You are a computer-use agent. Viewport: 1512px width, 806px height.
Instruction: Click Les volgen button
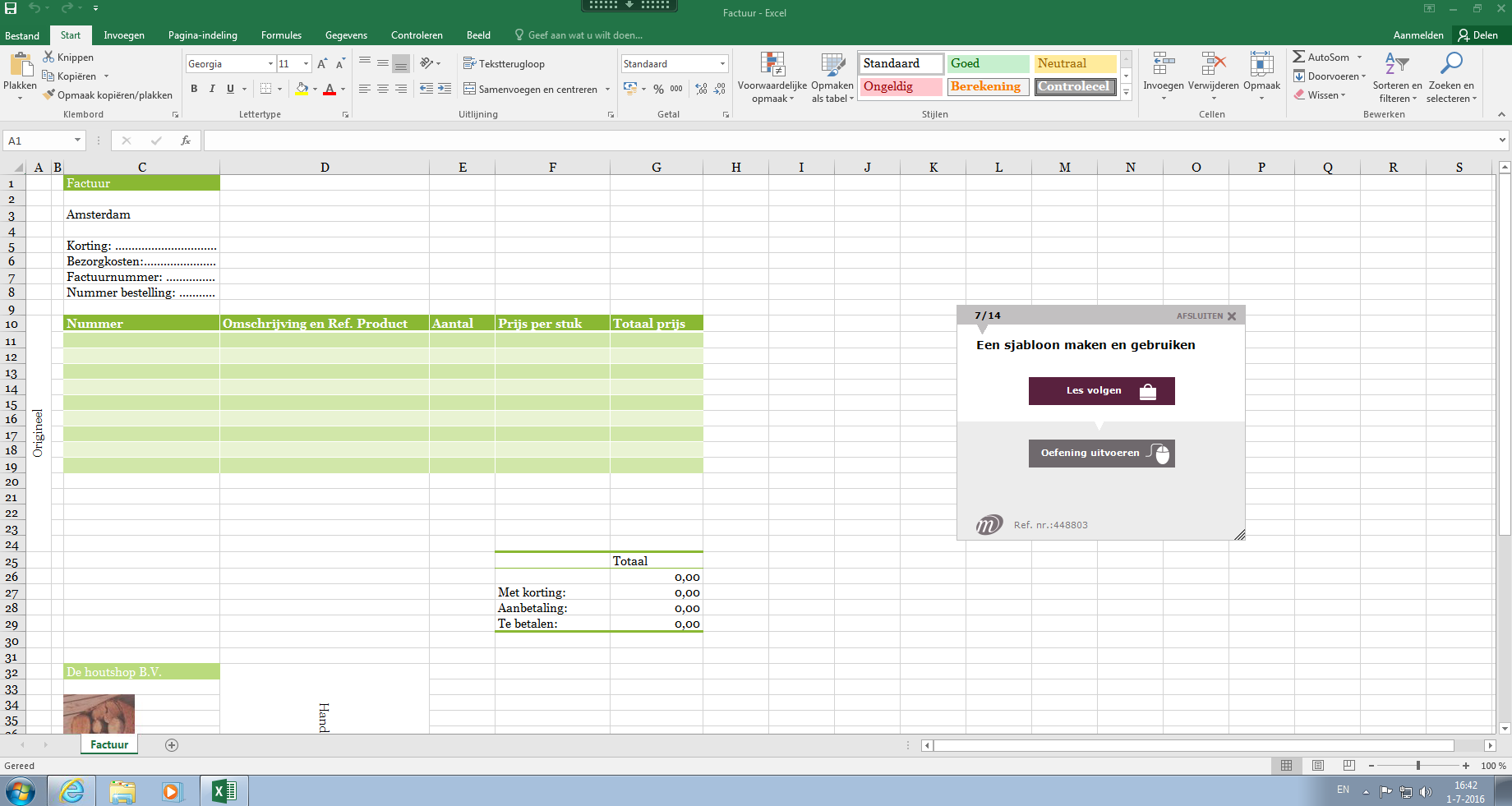pos(1102,391)
